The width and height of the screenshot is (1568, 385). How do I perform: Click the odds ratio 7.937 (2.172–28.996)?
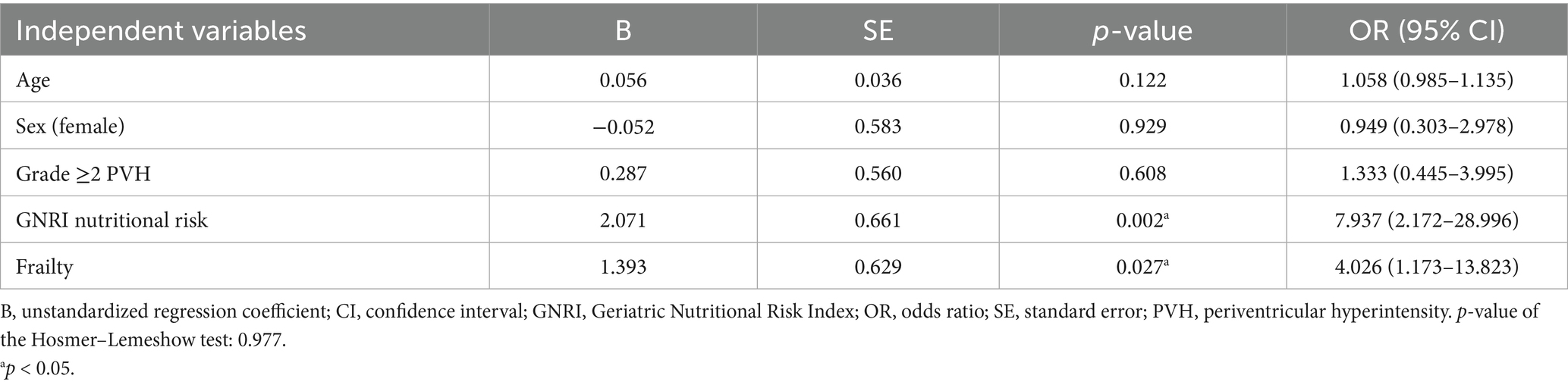pos(1427,220)
